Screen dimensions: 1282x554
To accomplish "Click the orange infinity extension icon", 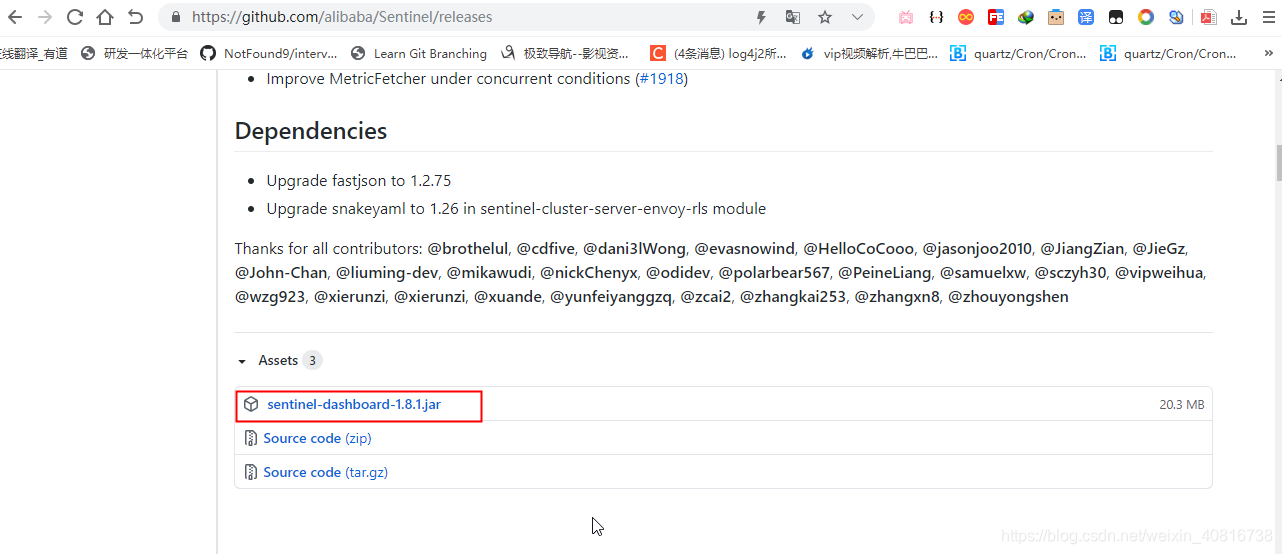I will 966,17.
